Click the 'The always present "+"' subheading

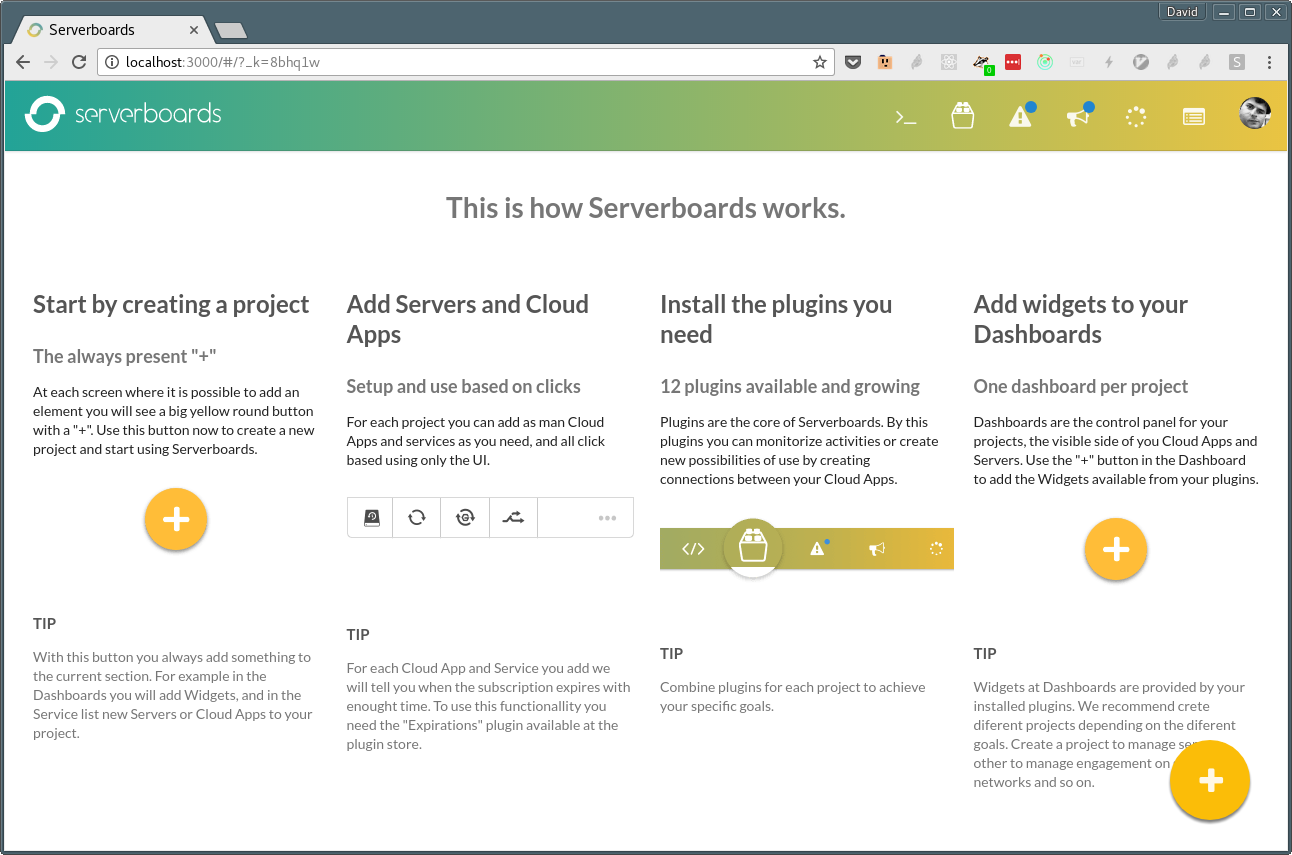click(x=125, y=356)
